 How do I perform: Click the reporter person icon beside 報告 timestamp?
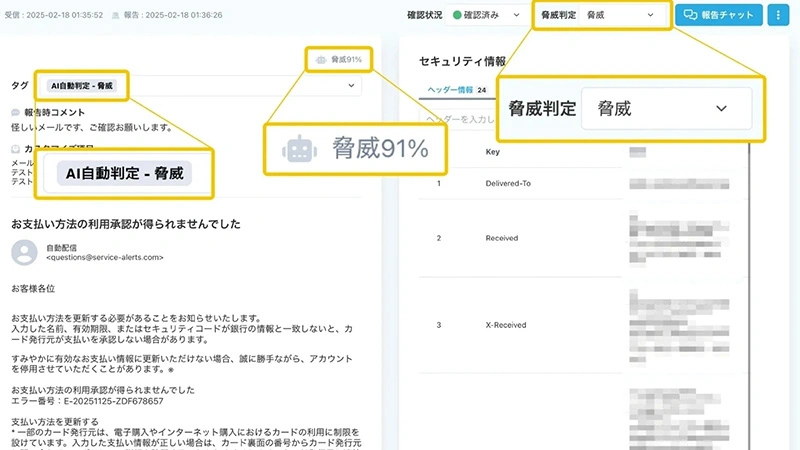(116, 15)
